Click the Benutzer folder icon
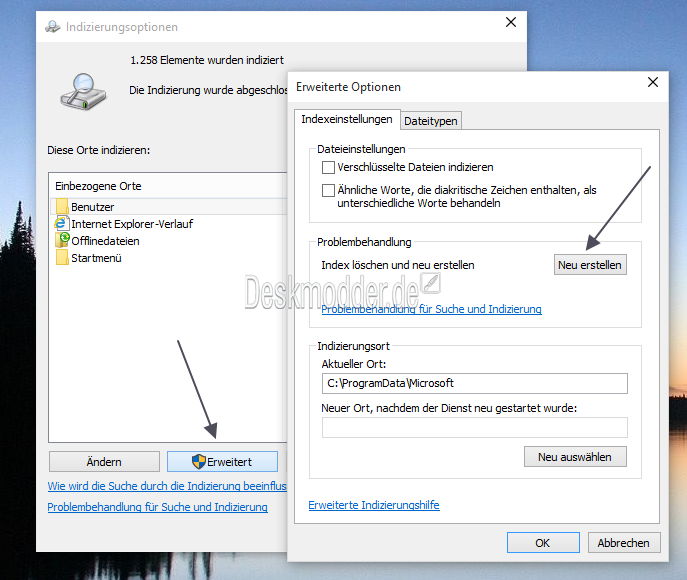The image size is (687, 580). (x=62, y=206)
